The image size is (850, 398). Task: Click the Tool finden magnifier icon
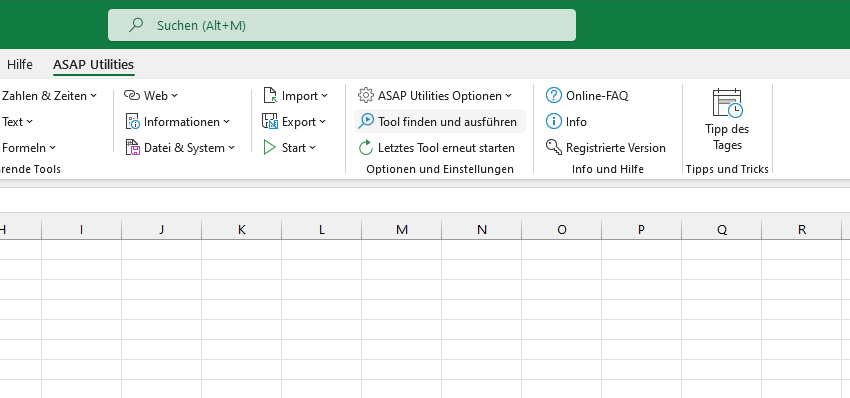[366, 121]
